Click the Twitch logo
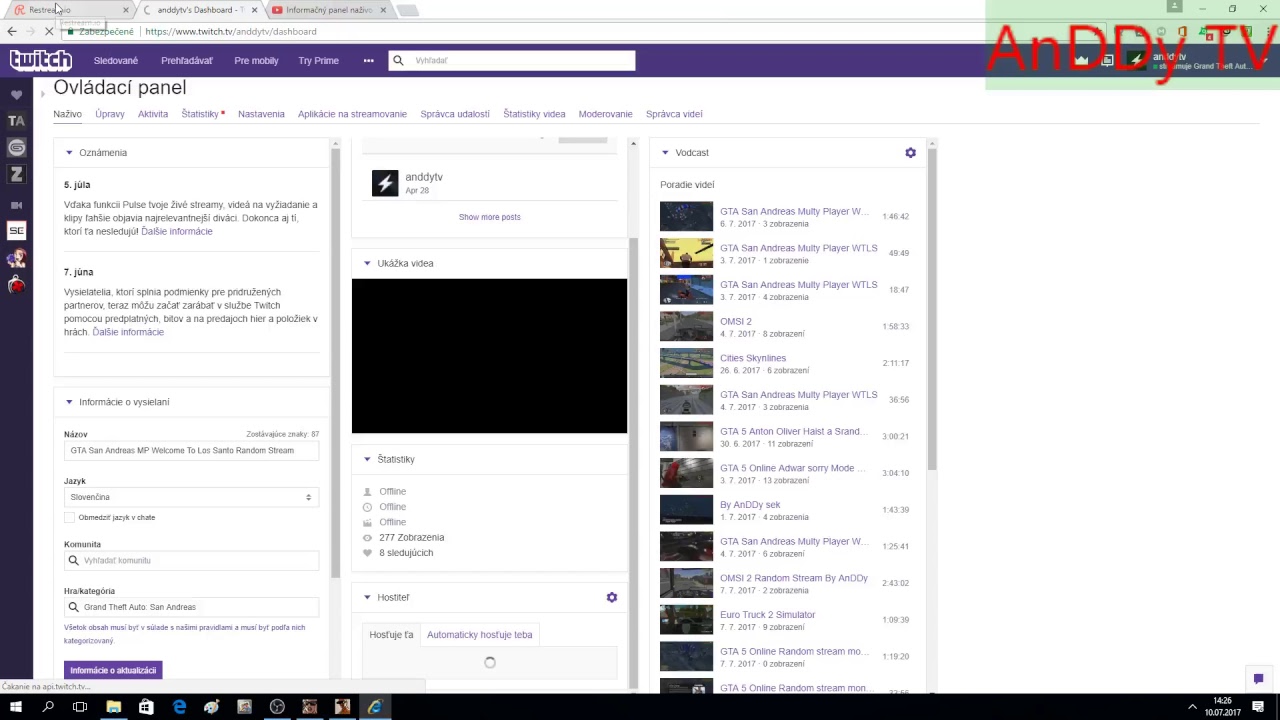 41,60
